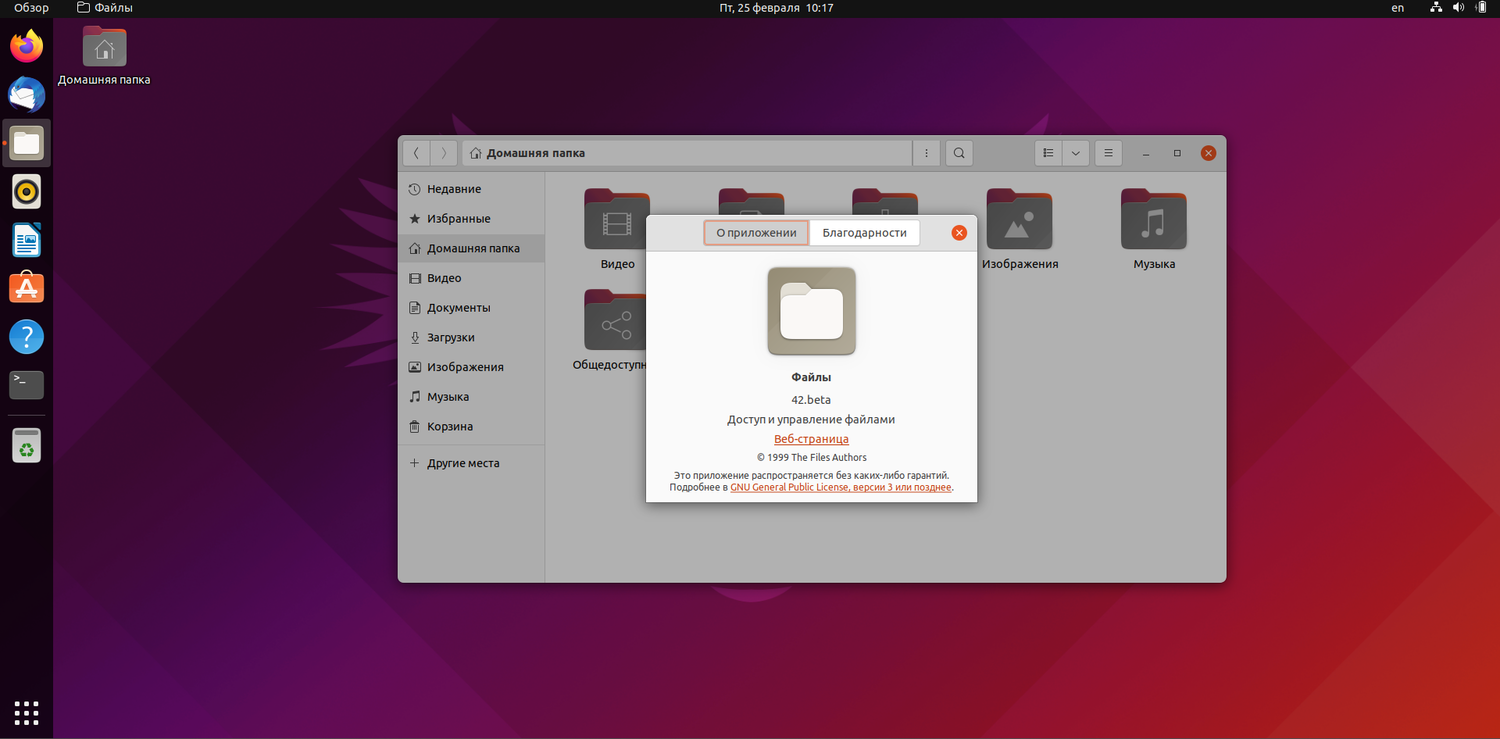Show all applications grid
1500x739 pixels.
[27, 713]
